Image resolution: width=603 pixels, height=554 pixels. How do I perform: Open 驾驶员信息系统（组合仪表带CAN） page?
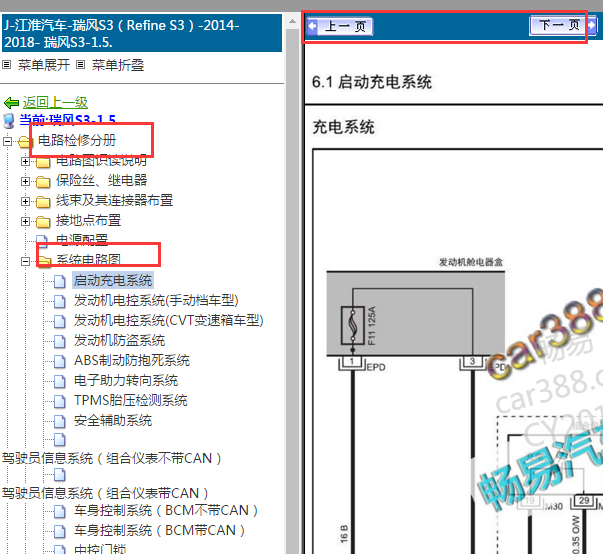point(106,493)
